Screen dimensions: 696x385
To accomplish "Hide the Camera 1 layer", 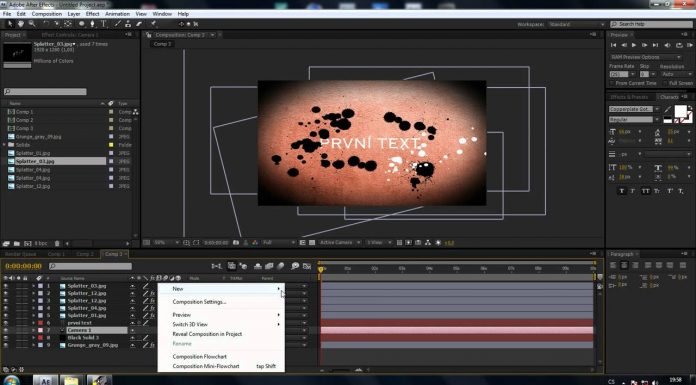I will click(x=6, y=330).
